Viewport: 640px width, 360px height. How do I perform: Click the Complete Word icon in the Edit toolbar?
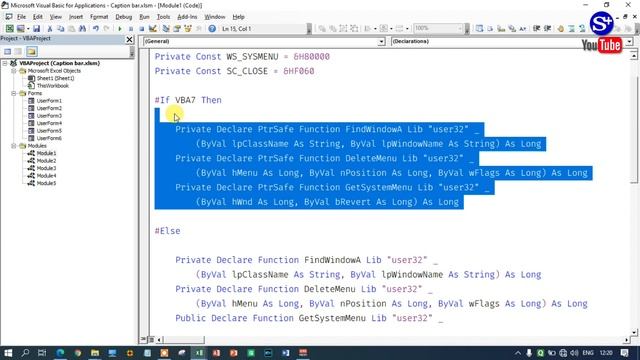pos(522,29)
